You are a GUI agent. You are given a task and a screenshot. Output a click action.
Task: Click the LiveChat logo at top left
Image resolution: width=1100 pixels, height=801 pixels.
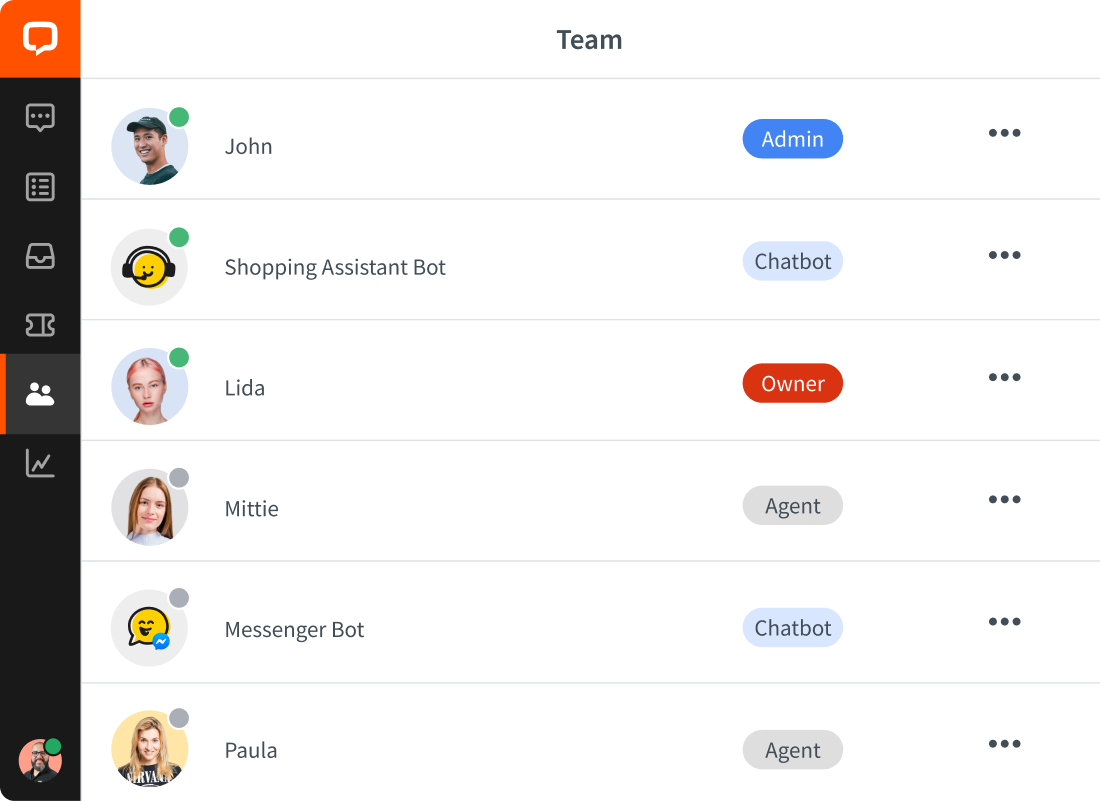pyautogui.click(x=40, y=40)
